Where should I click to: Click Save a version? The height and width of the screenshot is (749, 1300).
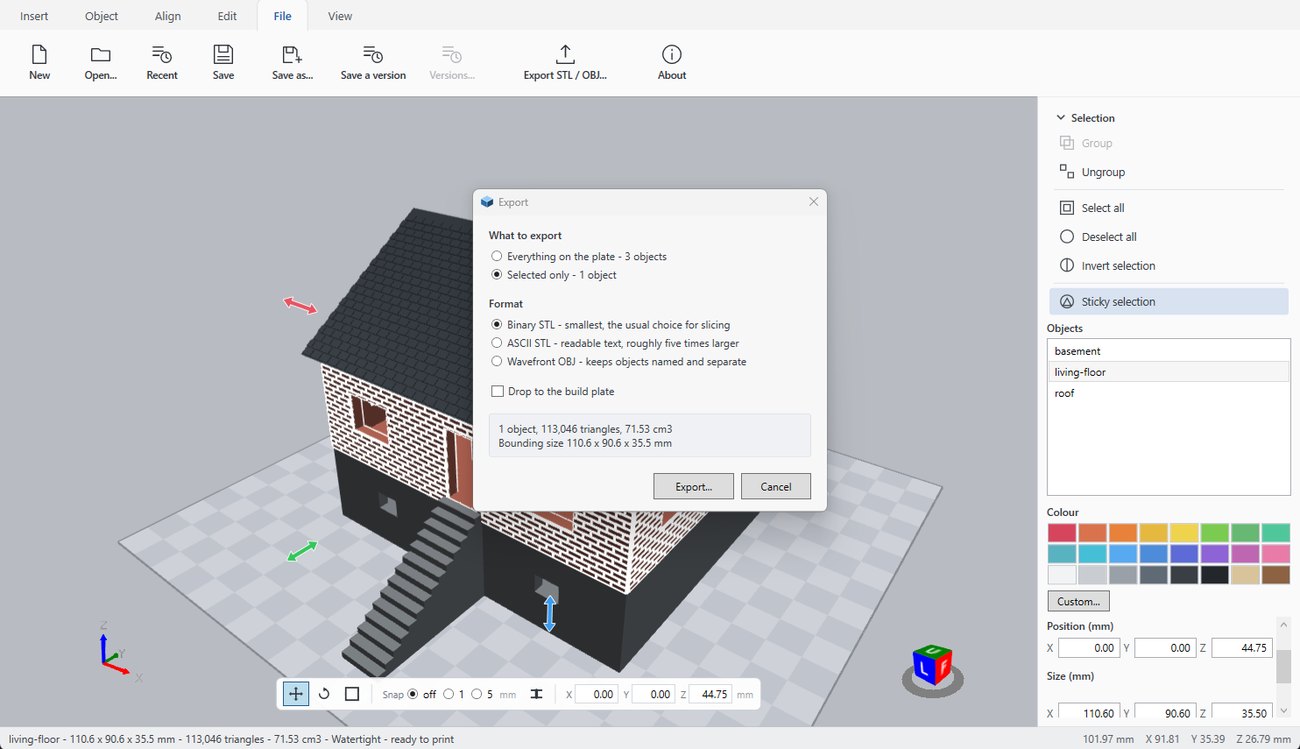[x=373, y=62]
